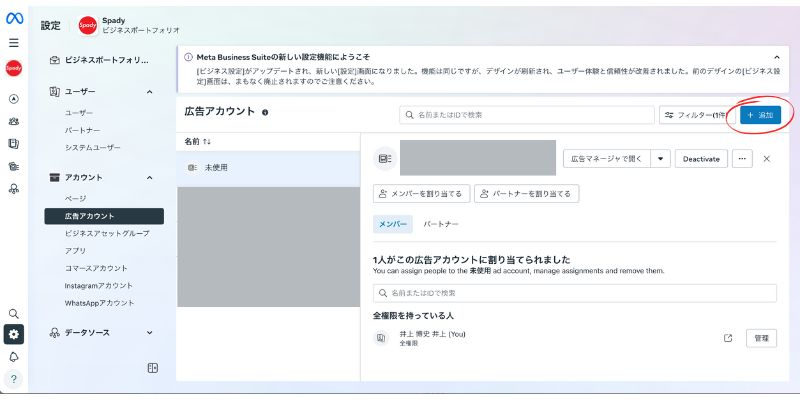Collapse the アカウント section
Screen dimensions: 800x400
tap(149, 178)
